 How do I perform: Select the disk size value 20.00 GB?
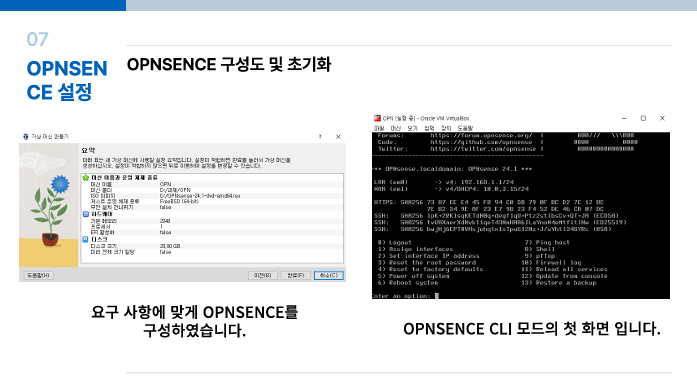(x=170, y=246)
